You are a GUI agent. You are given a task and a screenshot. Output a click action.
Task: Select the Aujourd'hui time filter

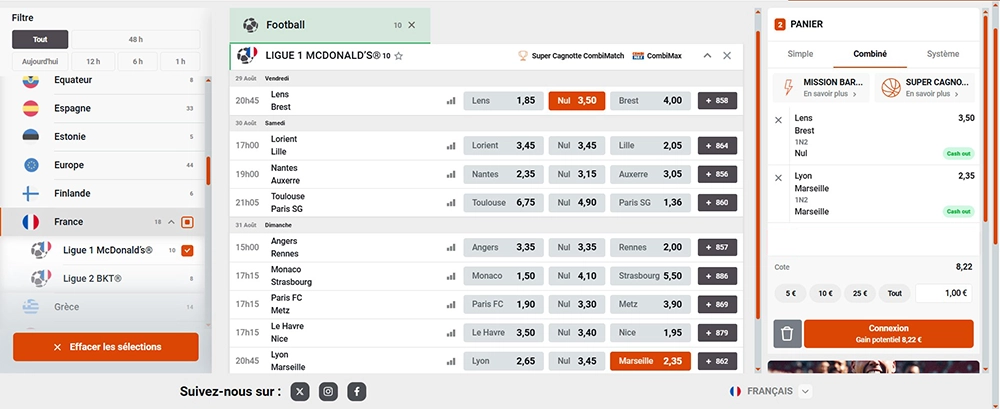40,61
